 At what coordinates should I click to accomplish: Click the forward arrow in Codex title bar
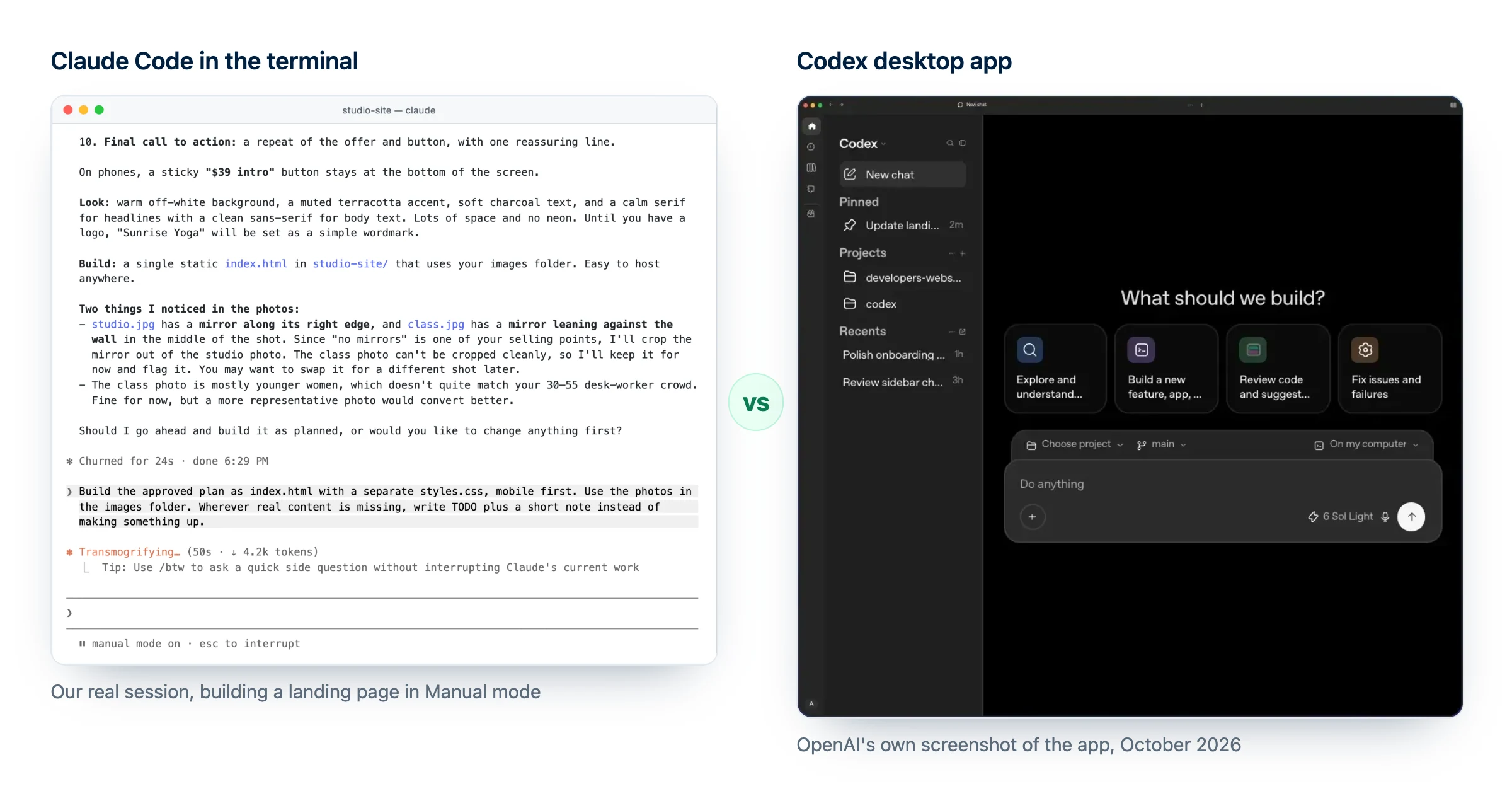[842, 105]
